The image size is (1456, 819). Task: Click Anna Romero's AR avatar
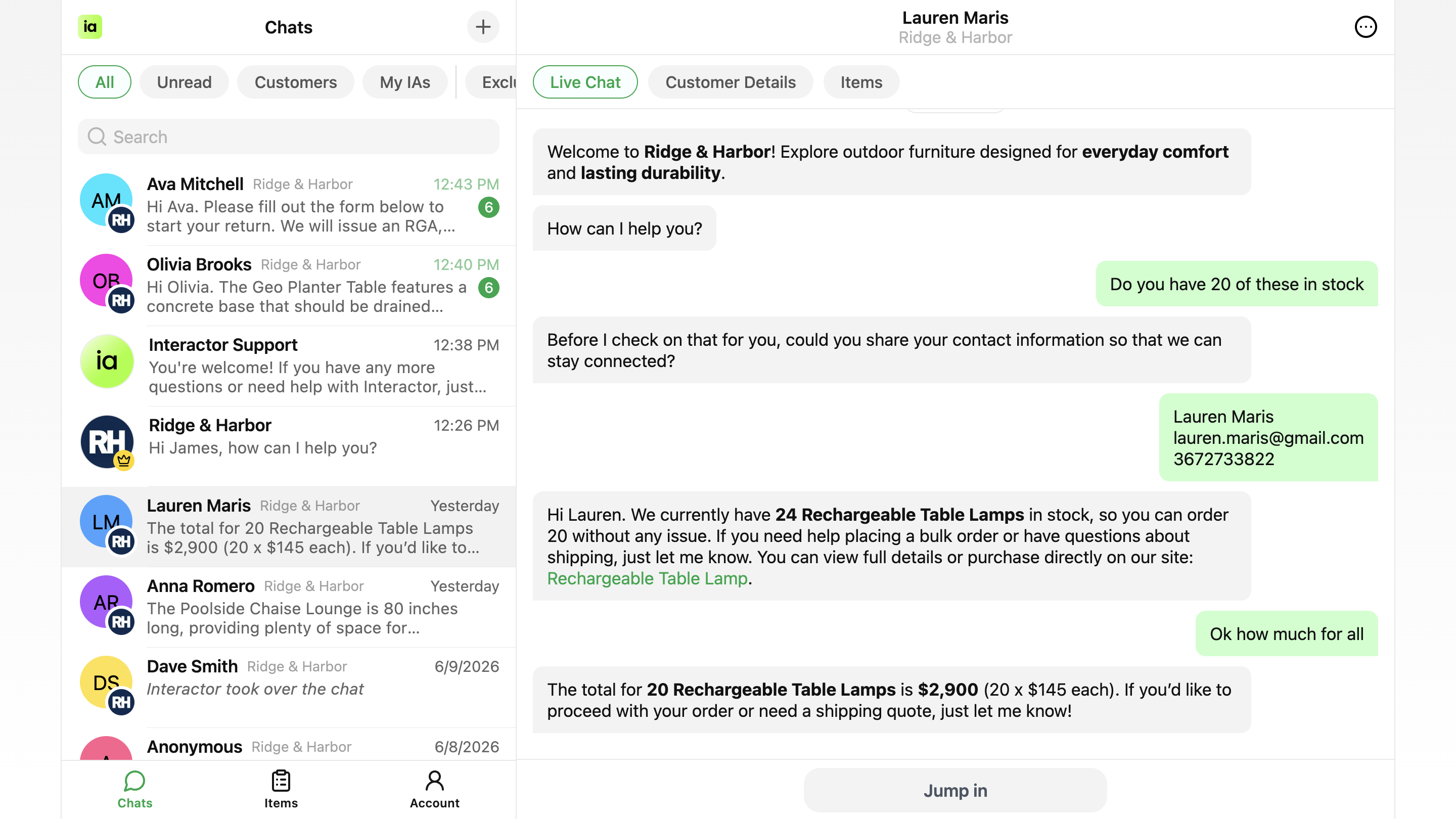click(106, 603)
